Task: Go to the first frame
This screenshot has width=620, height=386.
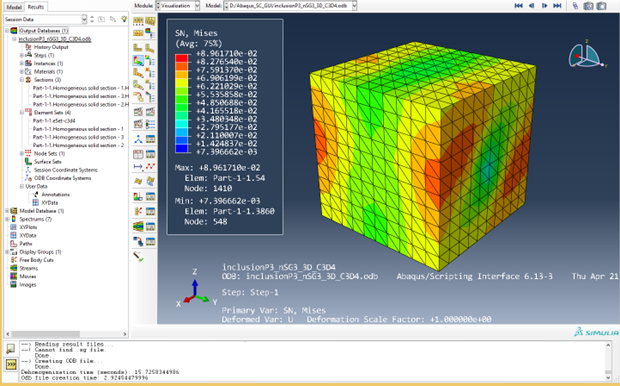Action: coord(518,6)
